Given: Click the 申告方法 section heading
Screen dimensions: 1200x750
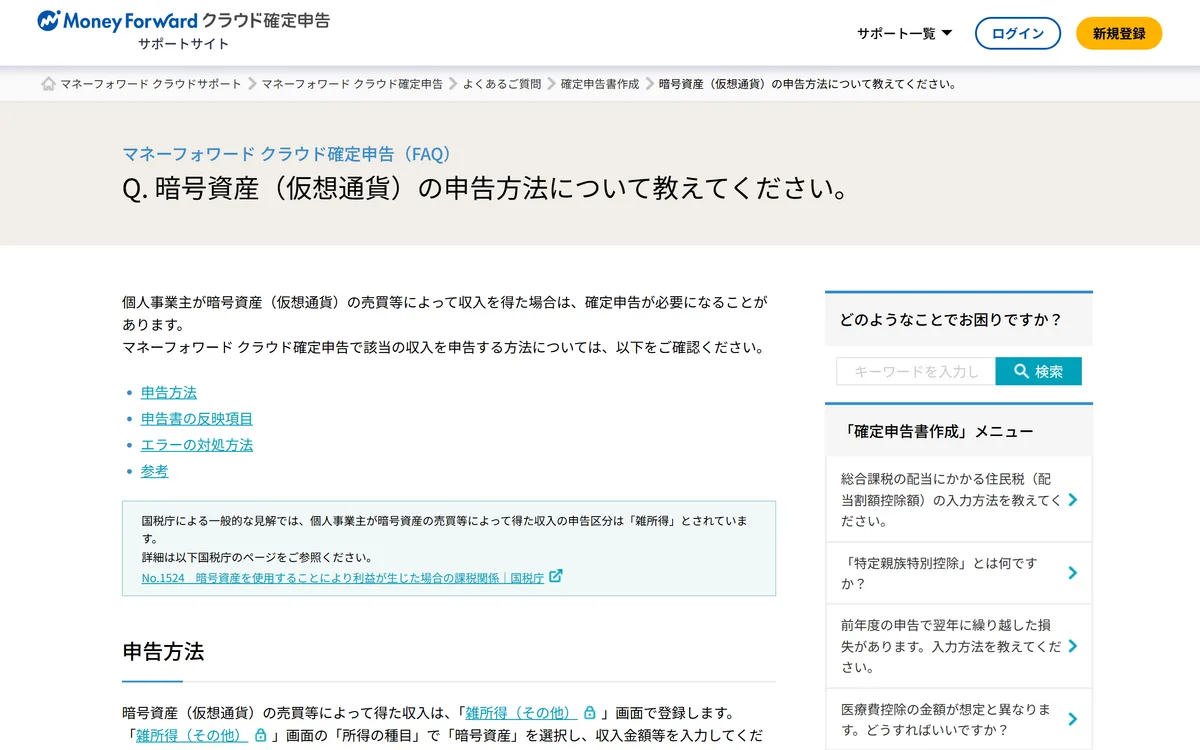Looking at the screenshot, I should pos(163,652).
